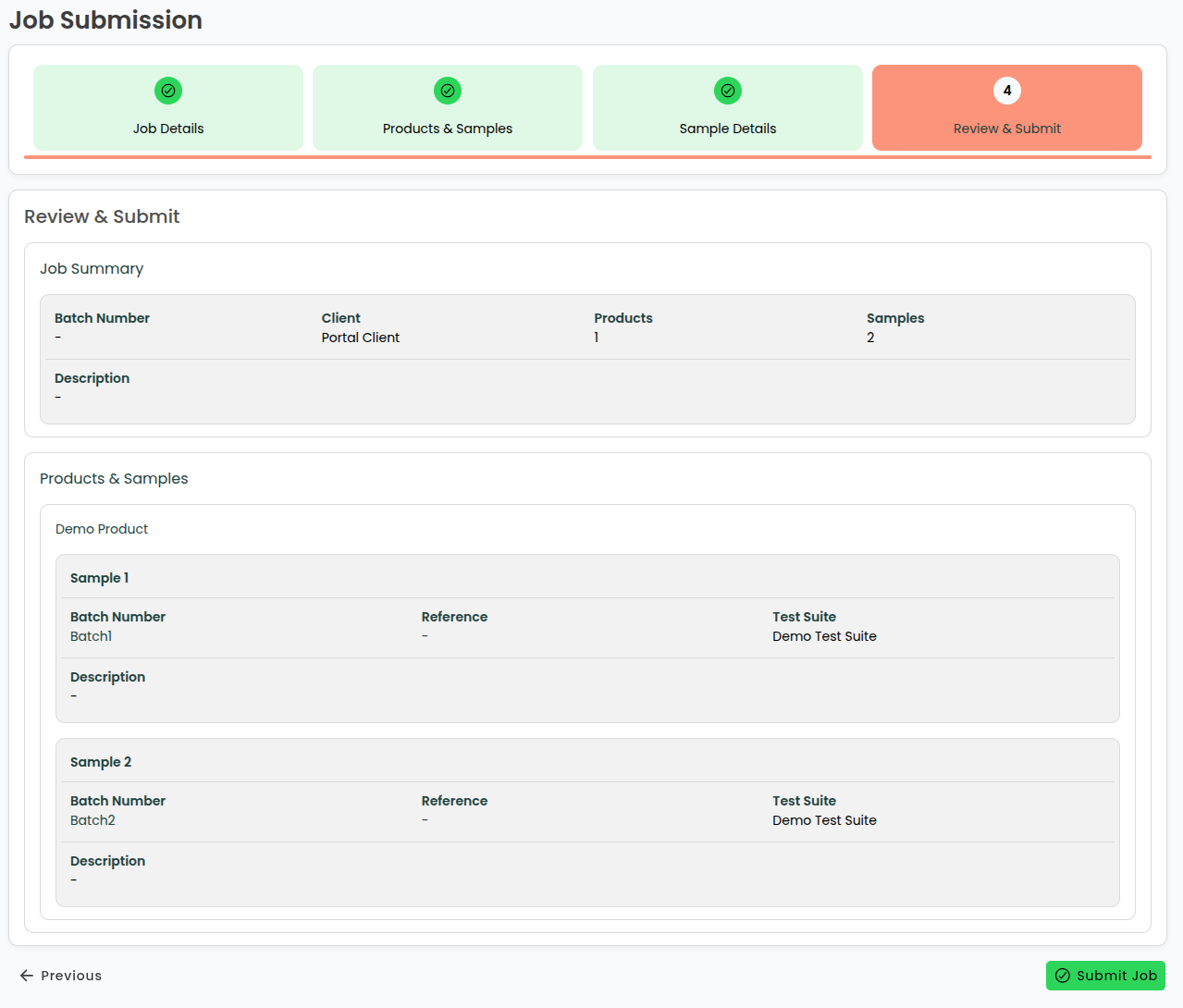Click the Products count value 1
Viewport: 1183px width, 1008px height.
pos(597,338)
